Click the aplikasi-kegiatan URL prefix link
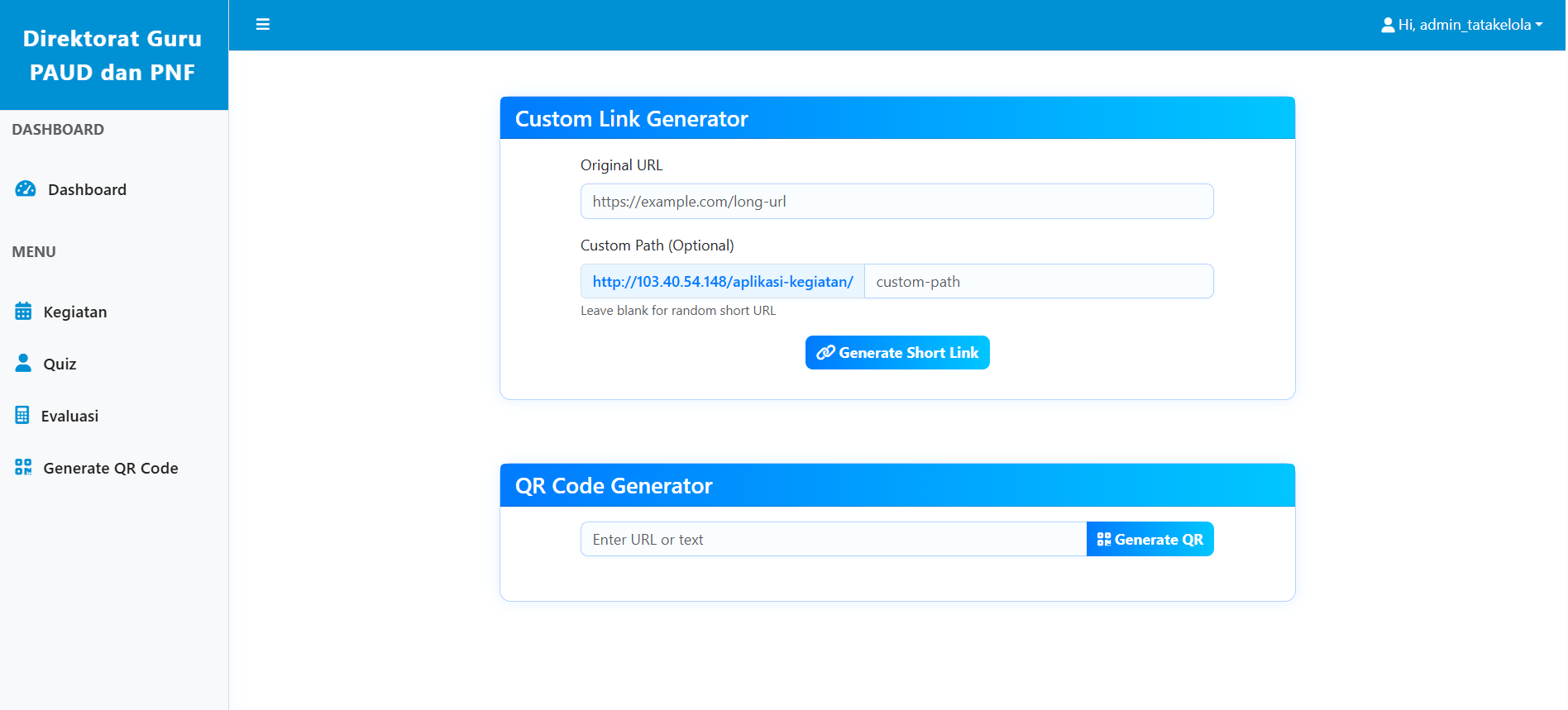 click(722, 281)
